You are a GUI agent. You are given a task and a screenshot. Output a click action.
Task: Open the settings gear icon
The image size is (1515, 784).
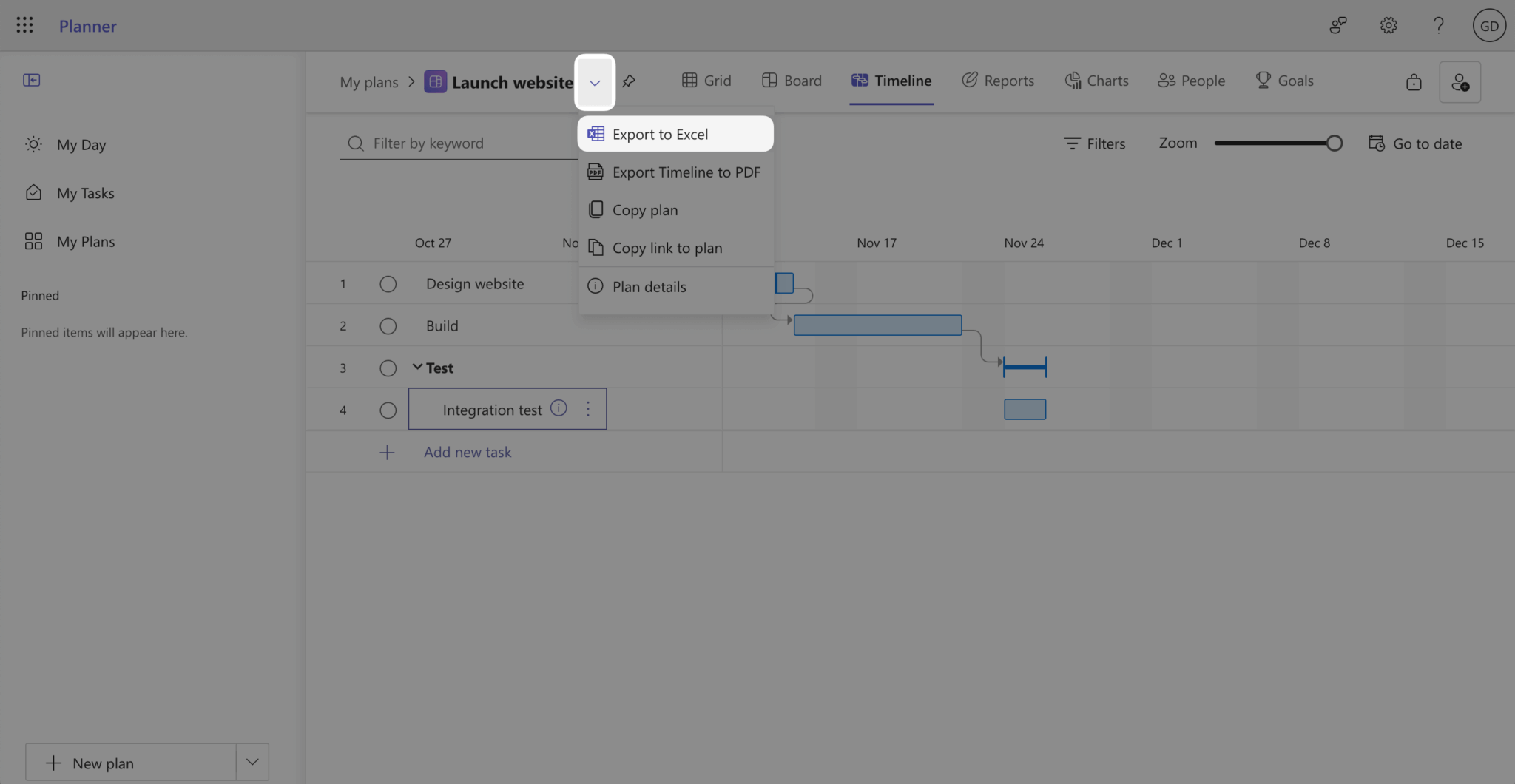[1389, 26]
